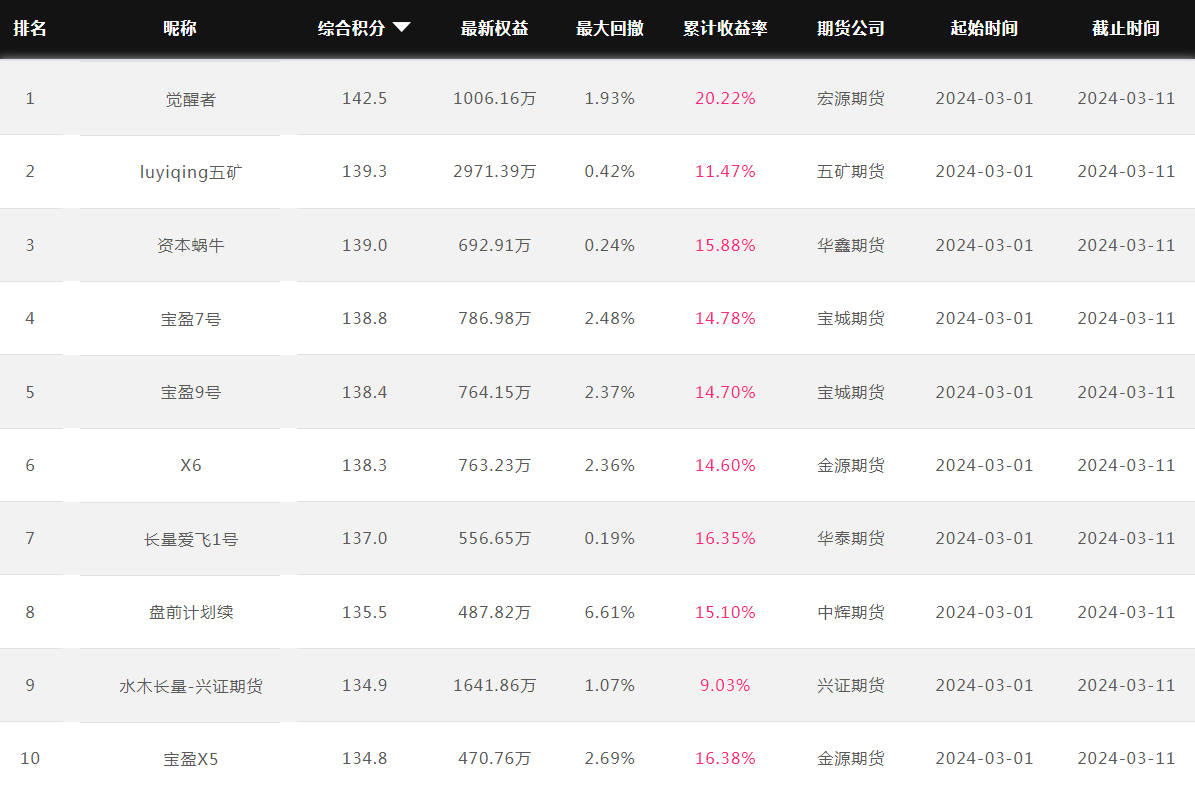Screen dimensions: 1195x793
Task: Select the return rate 15.88%
Action: [x=725, y=245]
